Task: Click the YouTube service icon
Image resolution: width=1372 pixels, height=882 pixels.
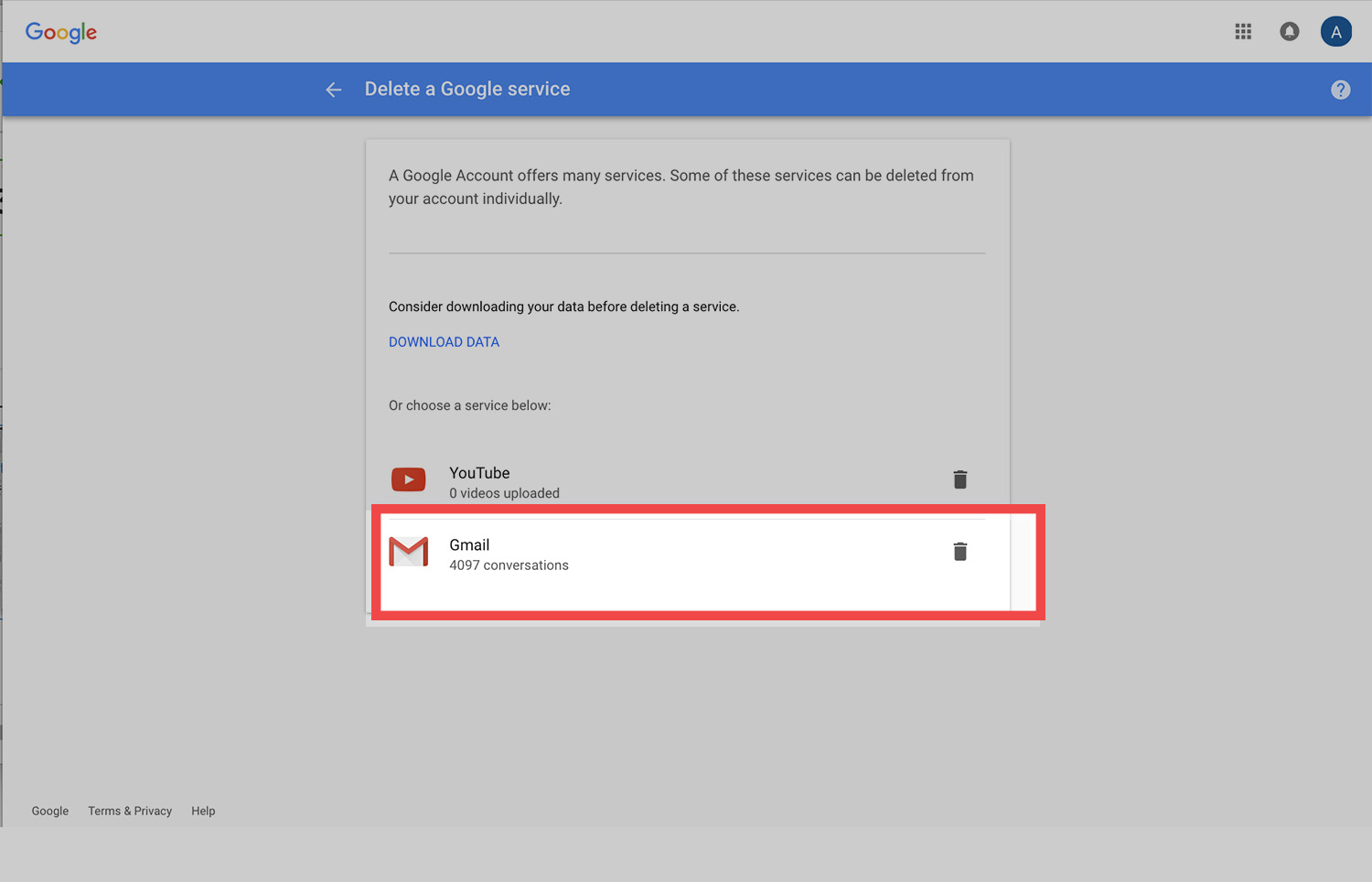Action: 409,479
